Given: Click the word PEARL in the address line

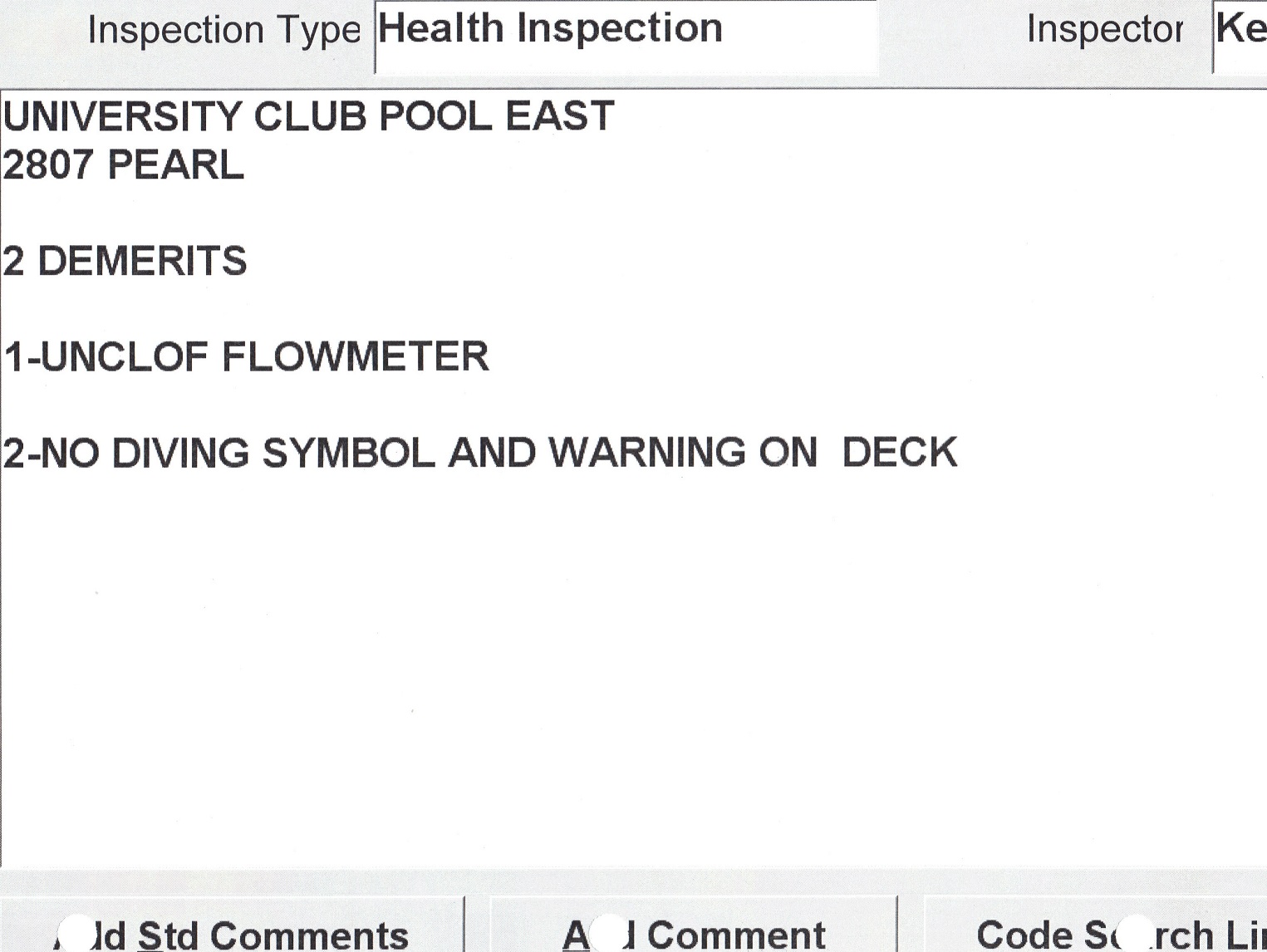Looking at the screenshot, I should point(175,165).
